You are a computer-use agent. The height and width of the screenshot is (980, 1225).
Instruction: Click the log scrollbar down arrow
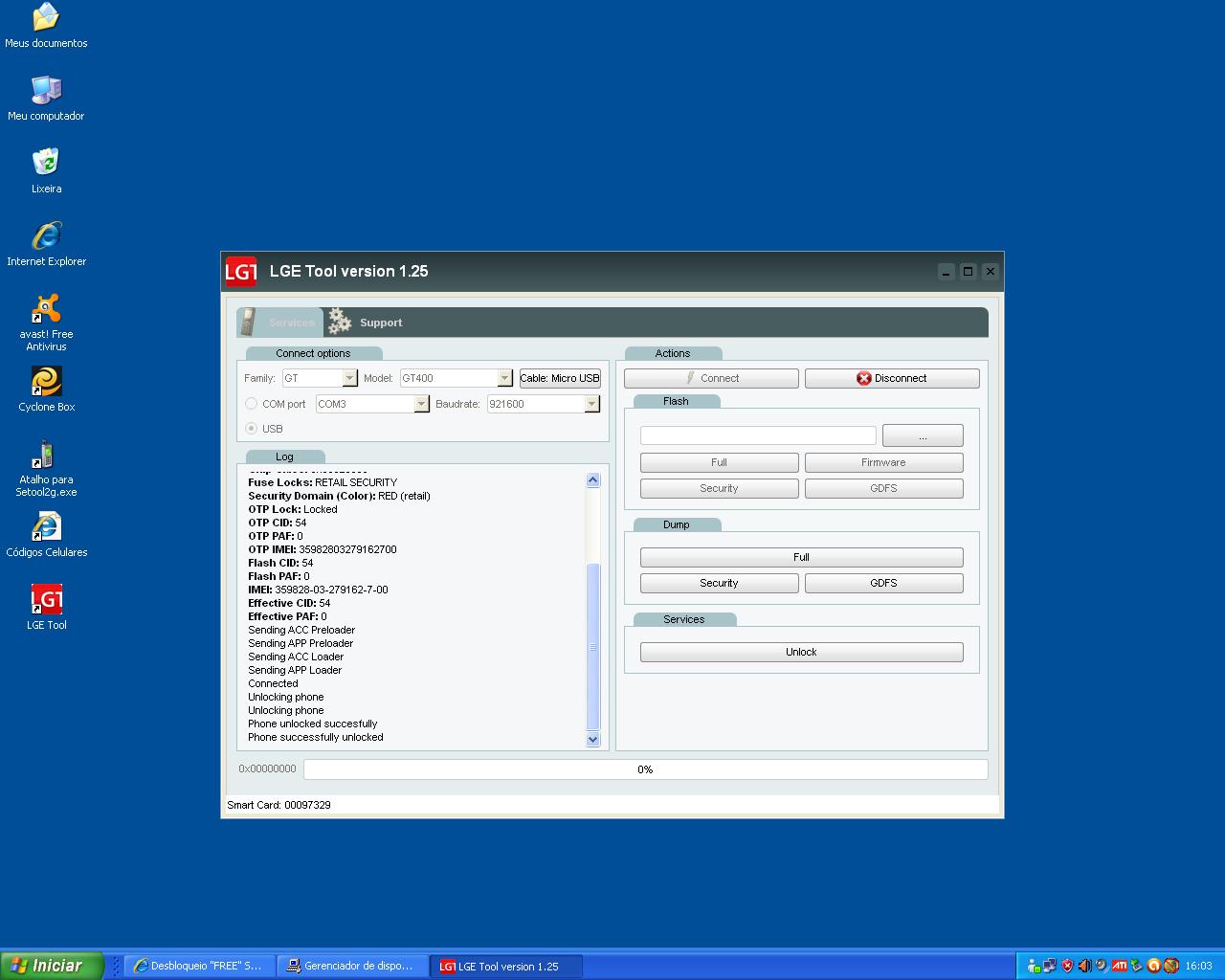[x=592, y=739]
